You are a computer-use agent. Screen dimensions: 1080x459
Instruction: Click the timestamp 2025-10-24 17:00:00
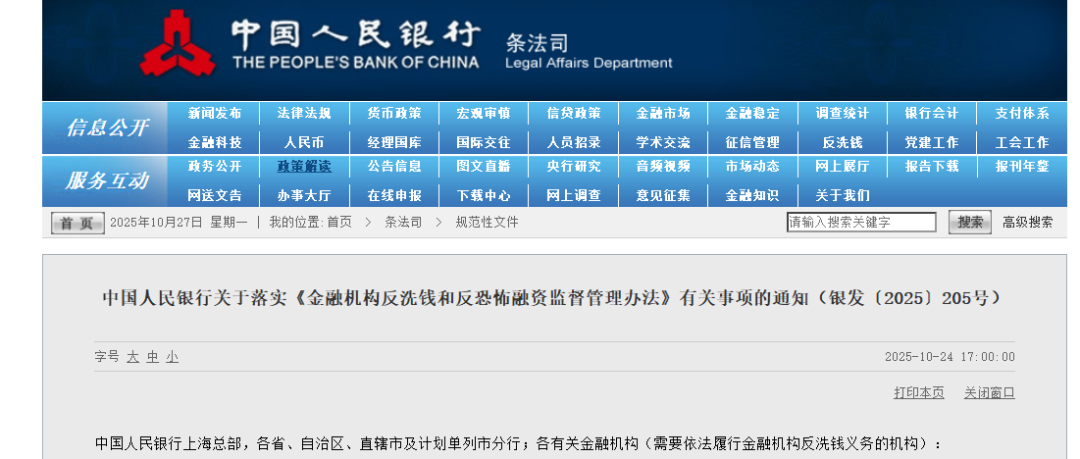[950, 357]
